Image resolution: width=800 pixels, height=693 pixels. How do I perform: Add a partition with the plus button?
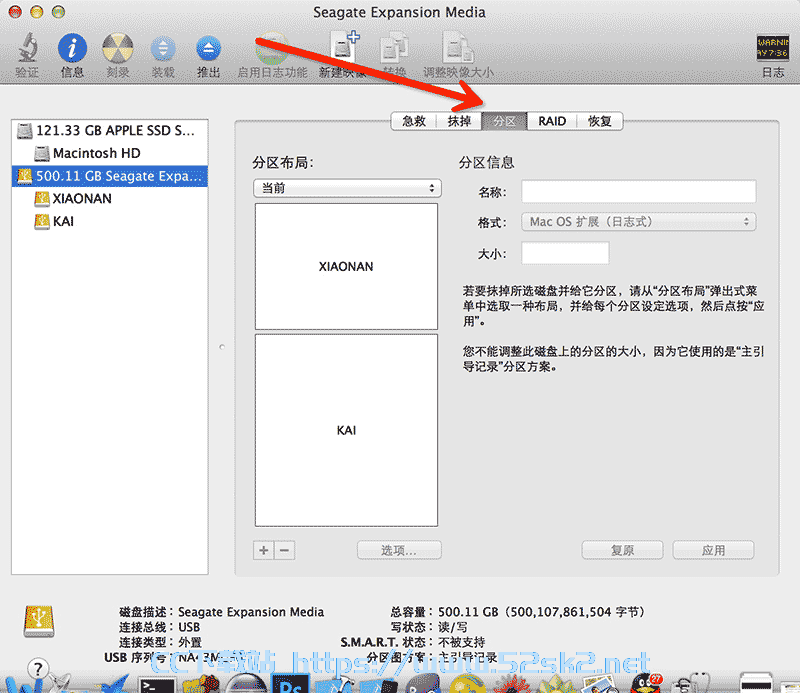(x=264, y=550)
